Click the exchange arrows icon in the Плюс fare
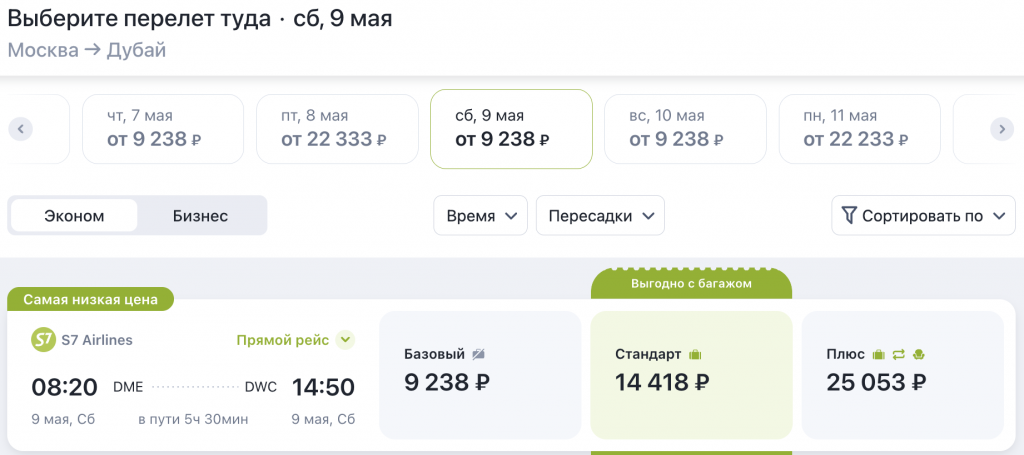The image size is (1024, 455). click(x=898, y=354)
